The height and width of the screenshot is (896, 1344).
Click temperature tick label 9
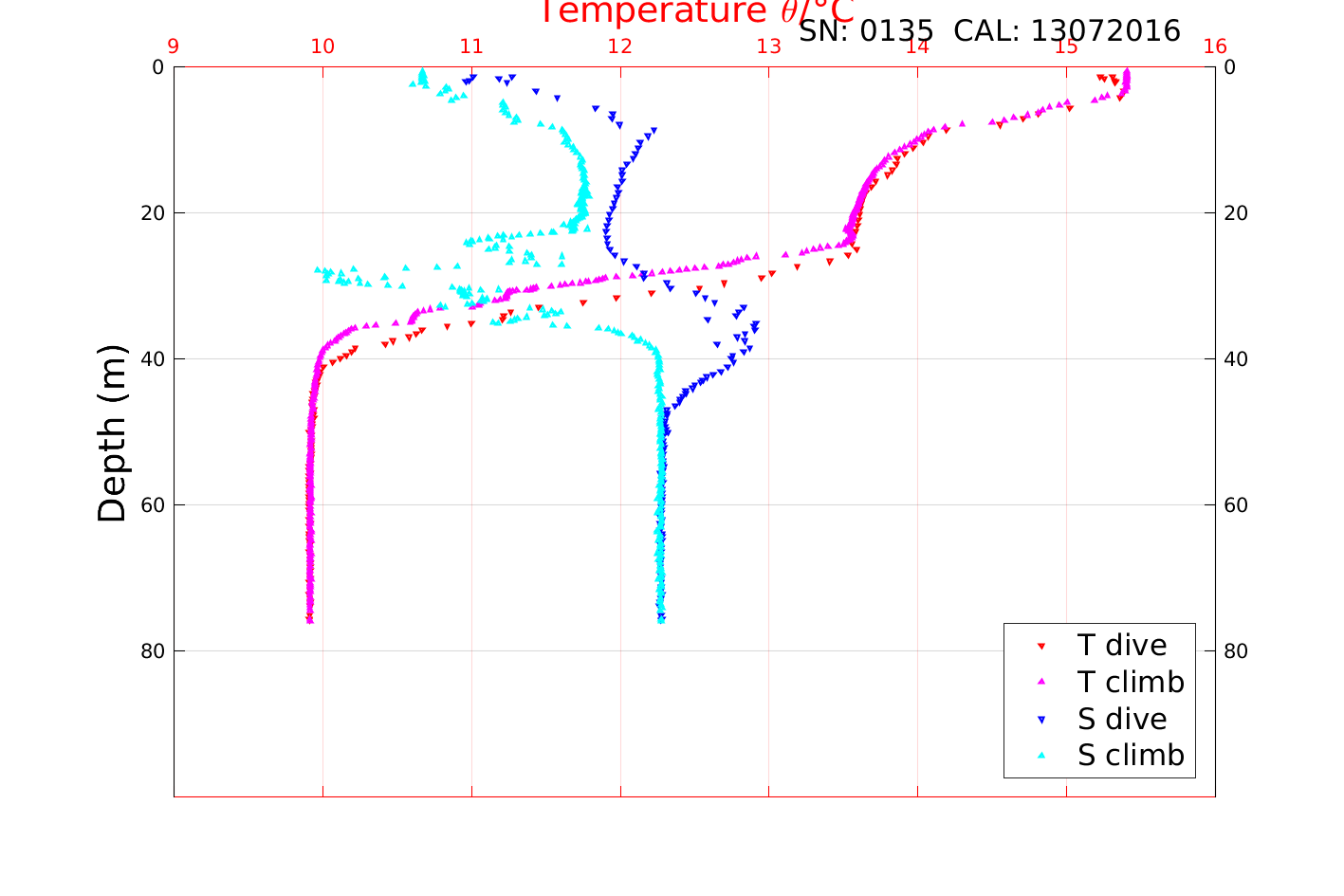tap(174, 46)
